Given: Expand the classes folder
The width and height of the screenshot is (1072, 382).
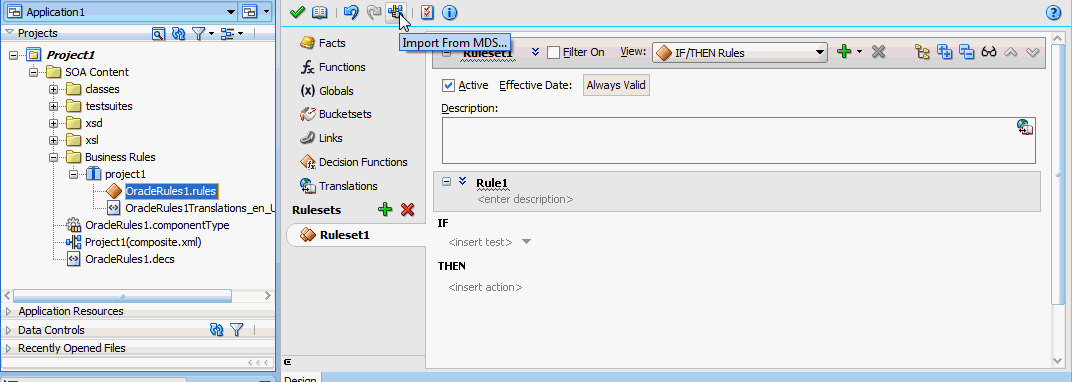Looking at the screenshot, I should click(x=53, y=90).
